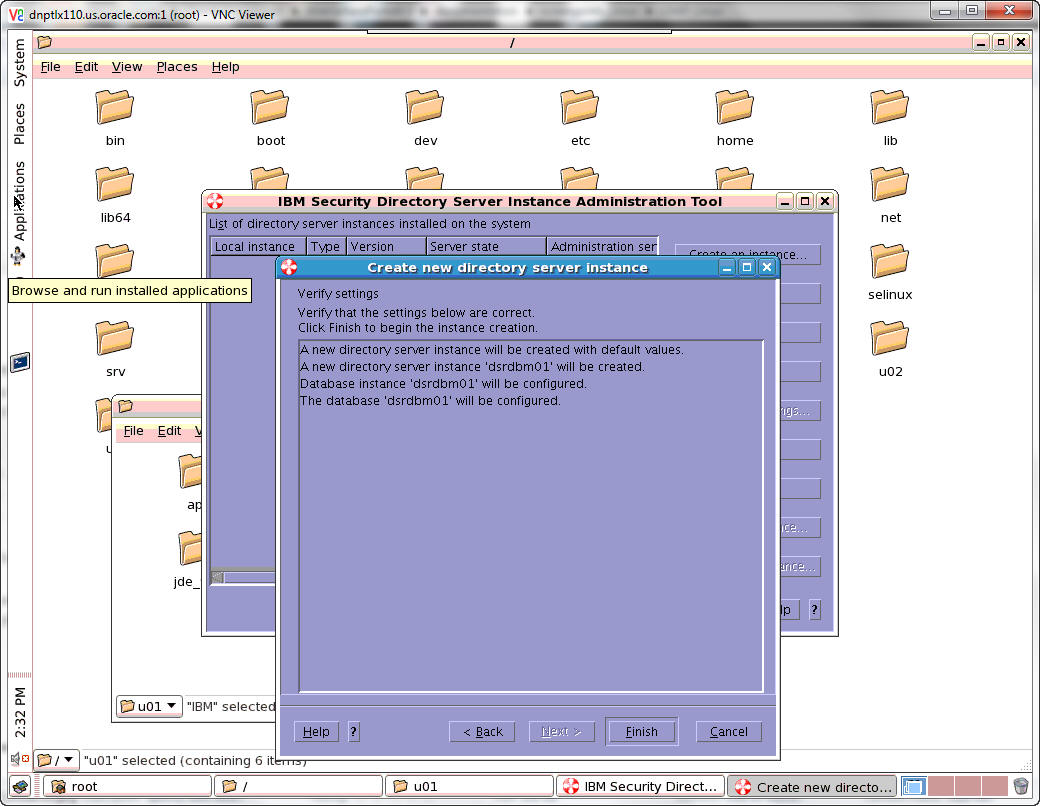Click text "Database instance 'dsrdbm01' will be configured."

coord(443,384)
